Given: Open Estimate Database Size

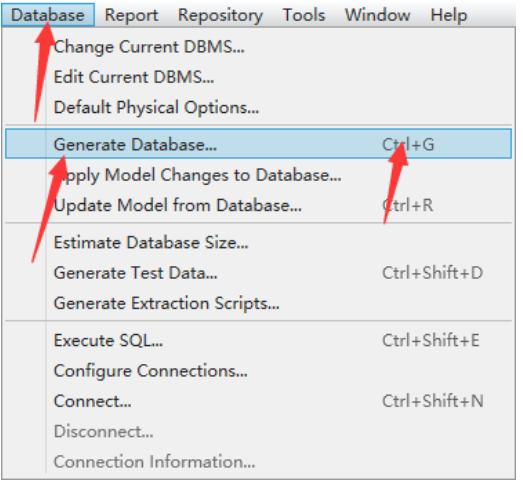Looking at the screenshot, I should (x=258, y=242).
